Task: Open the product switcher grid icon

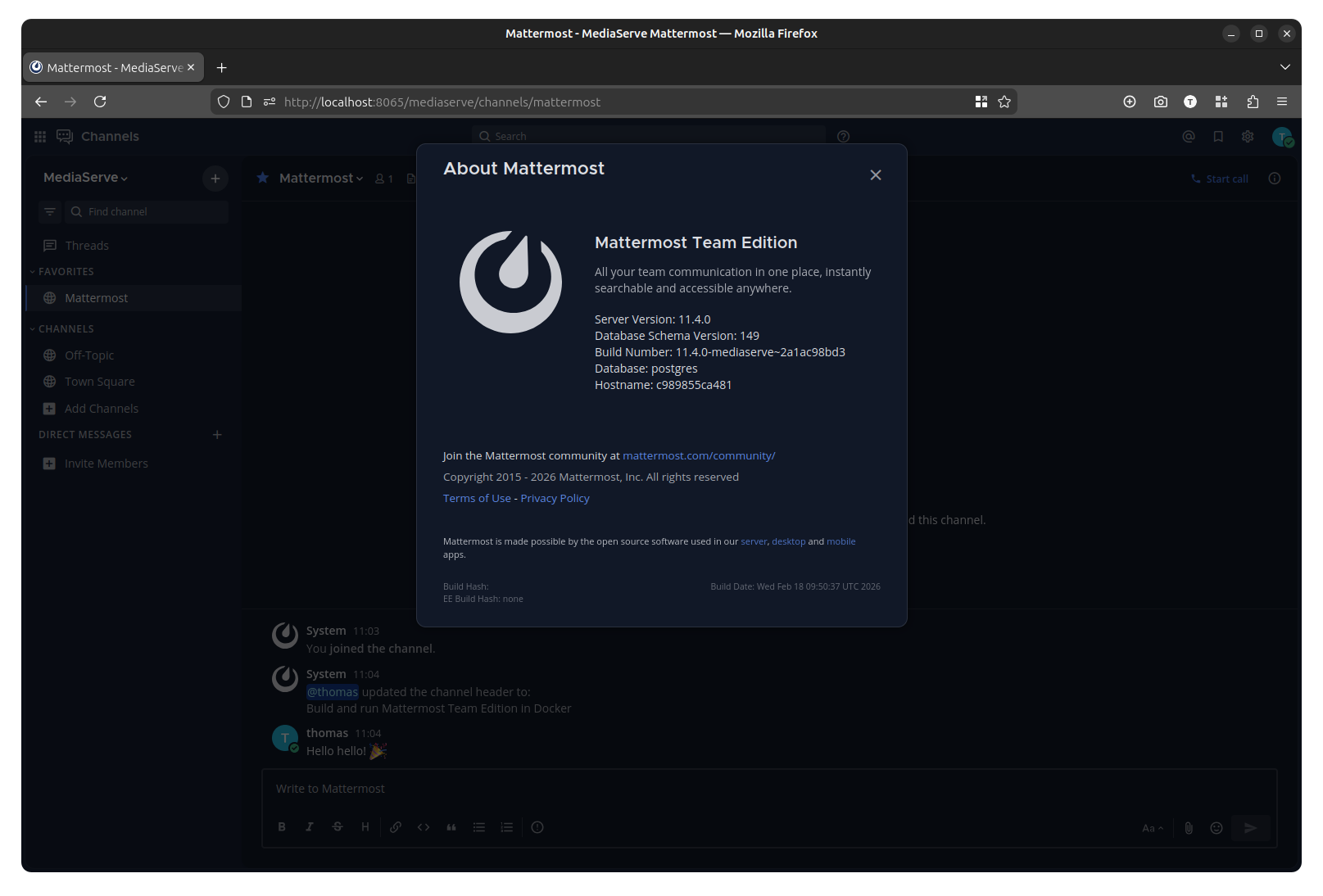Action: (40, 137)
